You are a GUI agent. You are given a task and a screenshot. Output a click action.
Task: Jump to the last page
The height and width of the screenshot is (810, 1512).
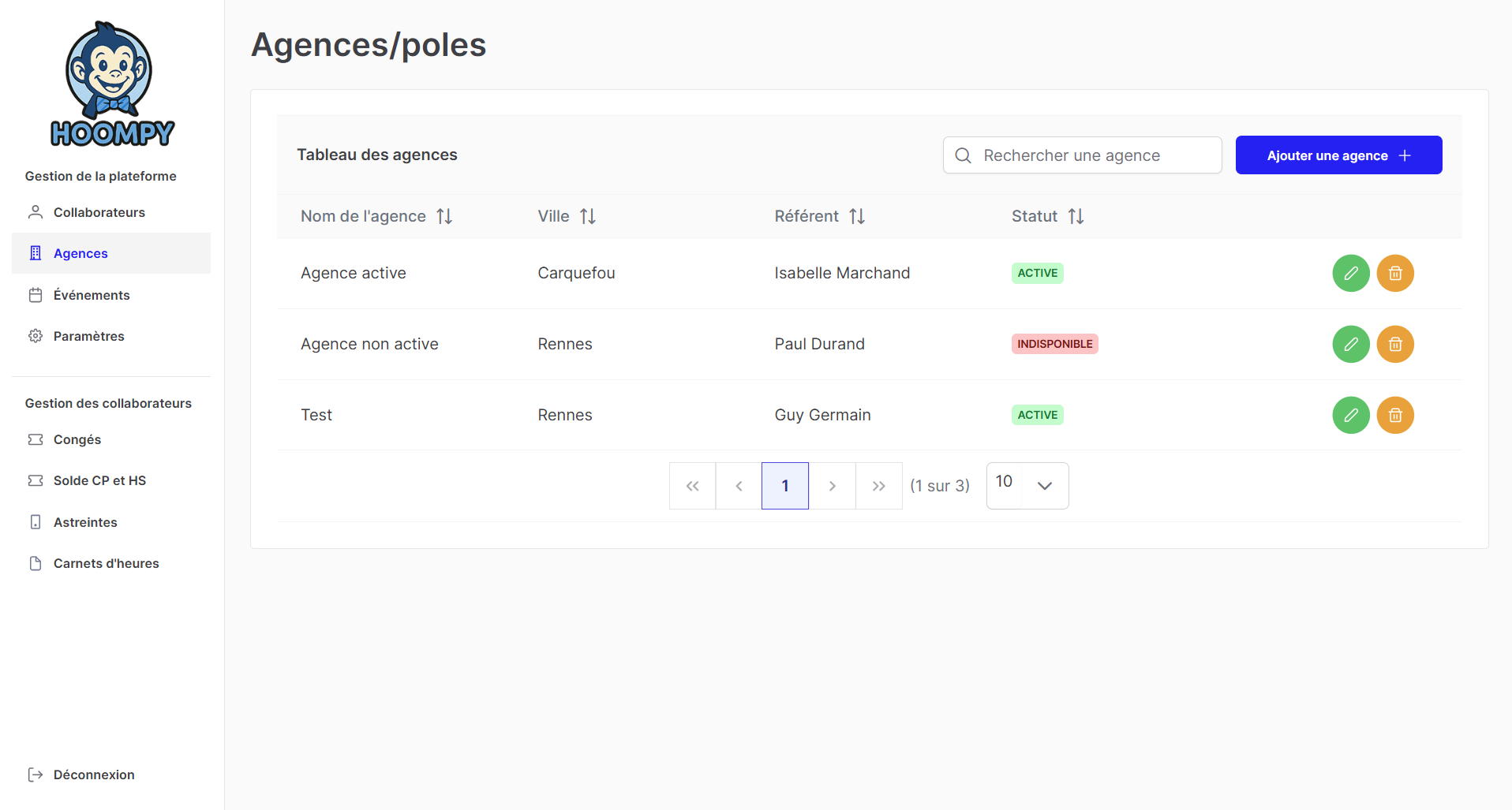[x=878, y=486]
